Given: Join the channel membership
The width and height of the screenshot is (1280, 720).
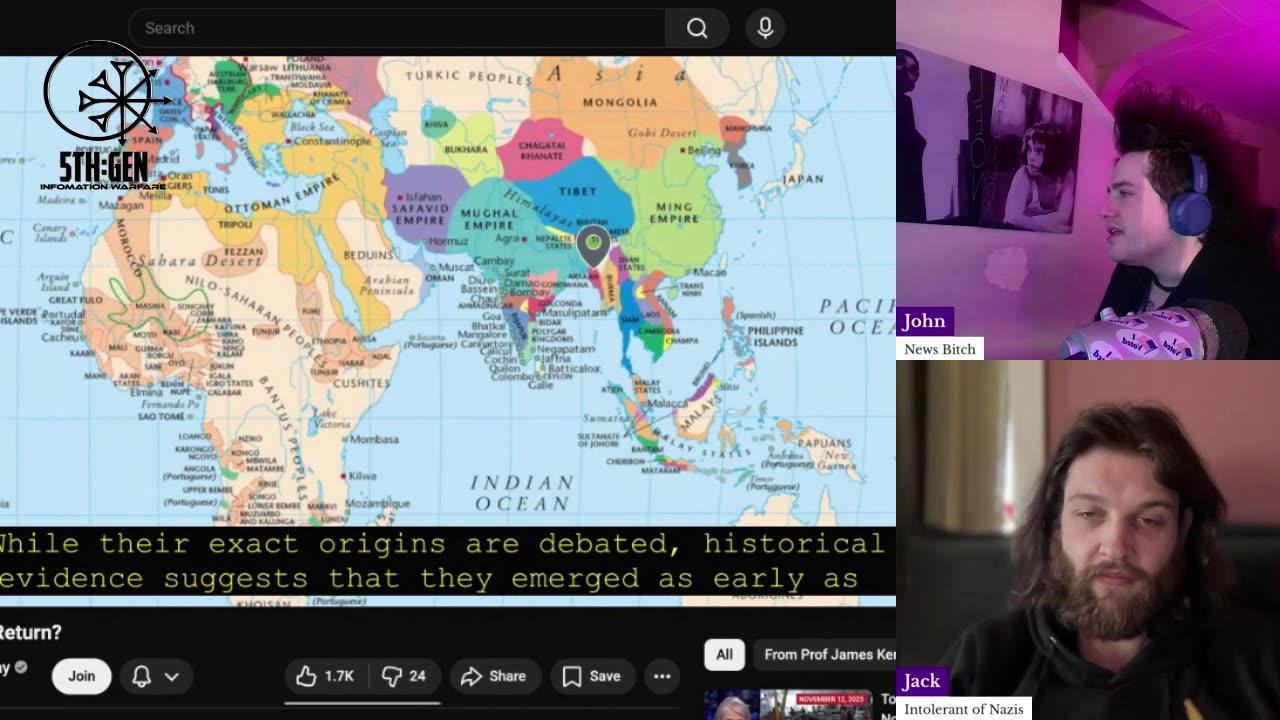Looking at the screenshot, I should pos(81,676).
